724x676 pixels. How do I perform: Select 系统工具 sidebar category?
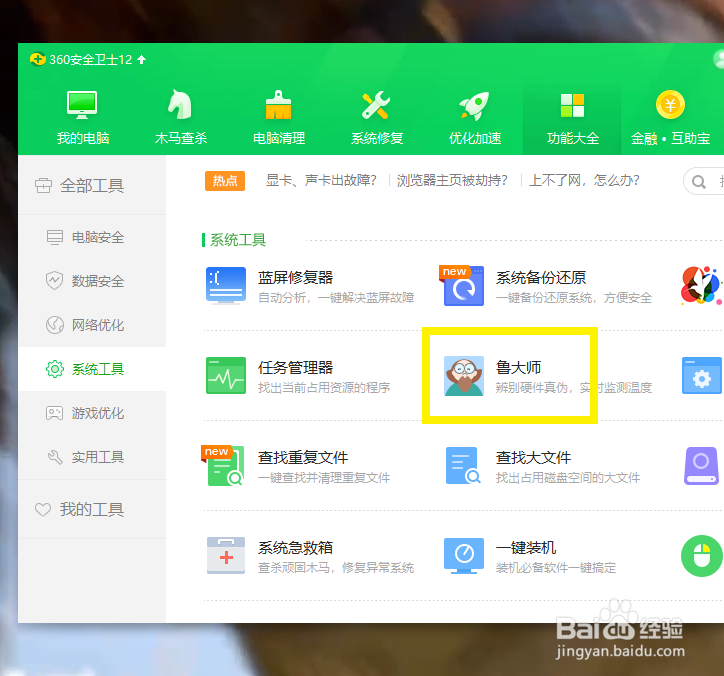click(x=92, y=369)
